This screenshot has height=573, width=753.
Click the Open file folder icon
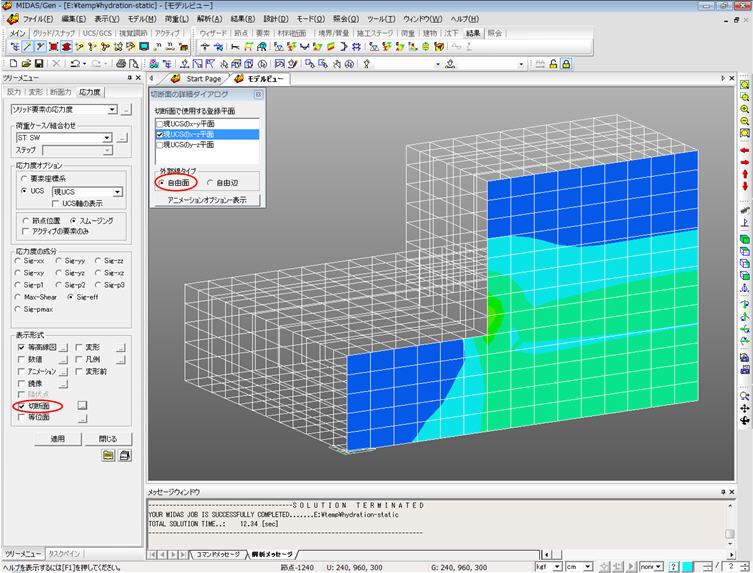coord(26,63)
